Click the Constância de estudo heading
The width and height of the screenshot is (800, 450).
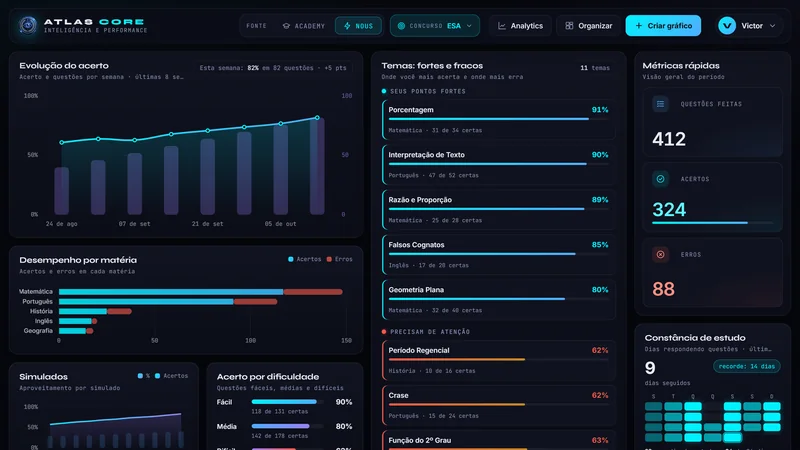[x=695, y=338]
